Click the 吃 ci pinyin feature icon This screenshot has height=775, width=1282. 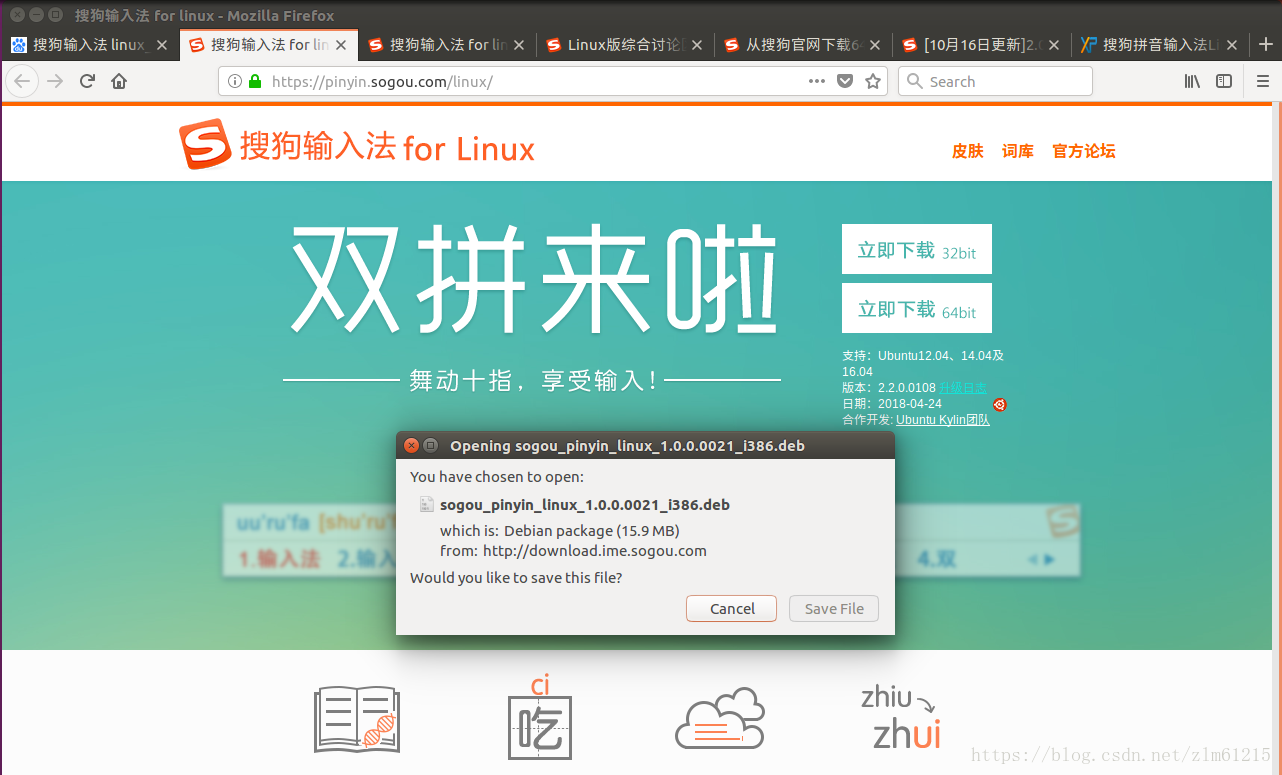540,717
